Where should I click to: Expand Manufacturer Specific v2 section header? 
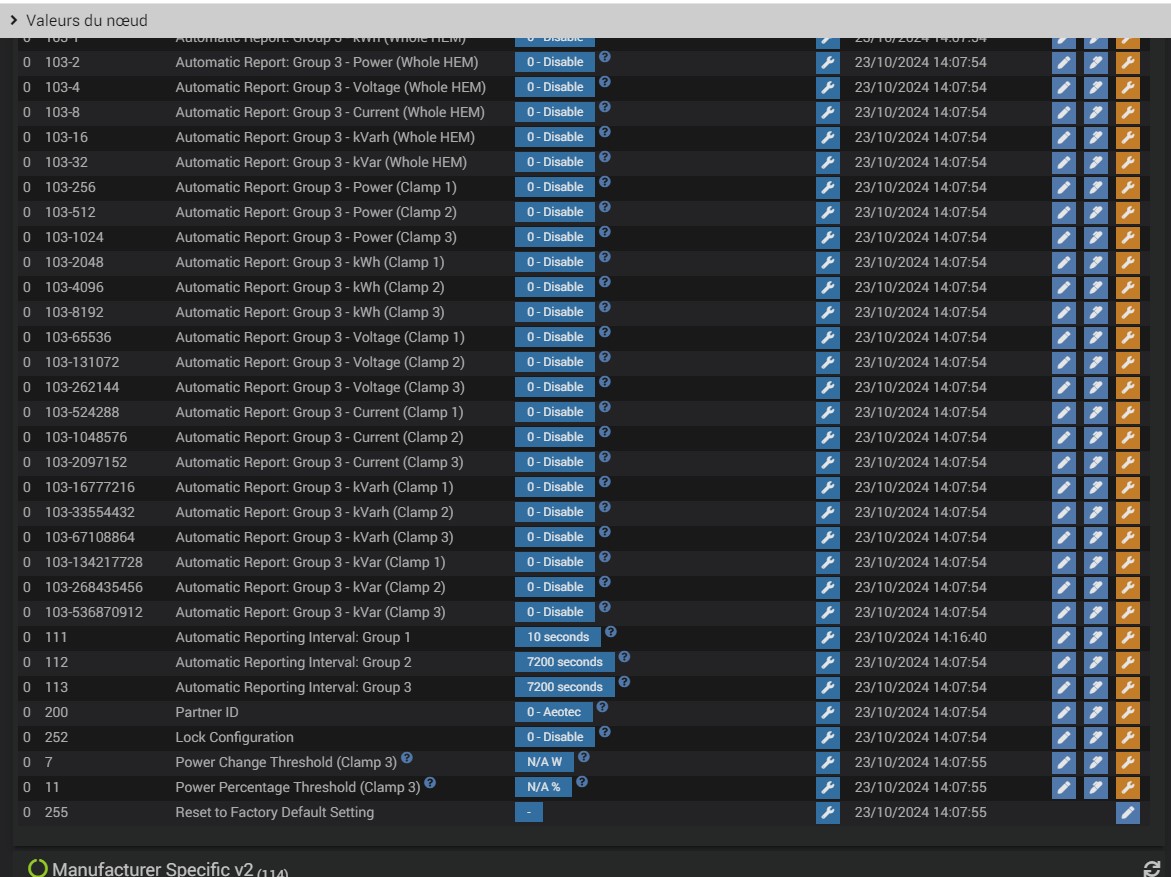[x=152, y=869]
